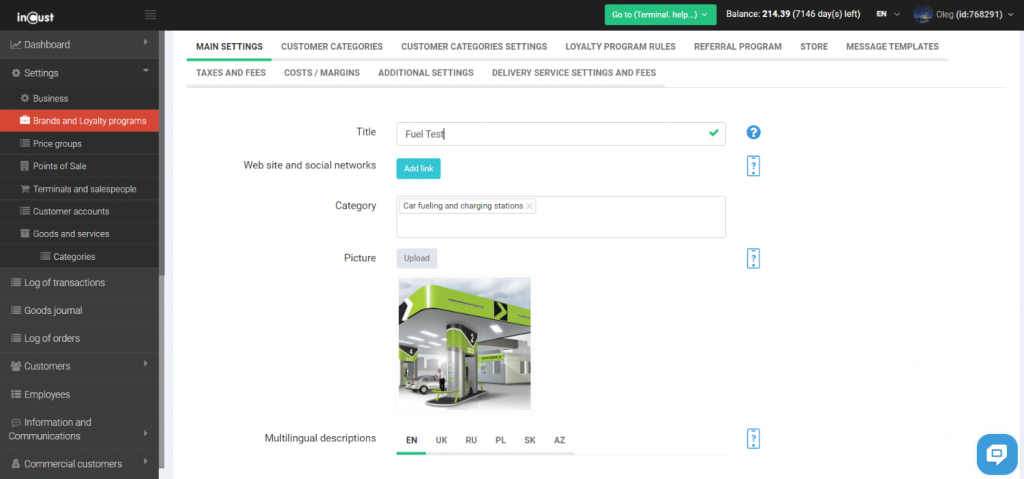Switch to Loyalty Program Rules tab
The height and width of the screenshot is (479, 1024).
(620, 46)
